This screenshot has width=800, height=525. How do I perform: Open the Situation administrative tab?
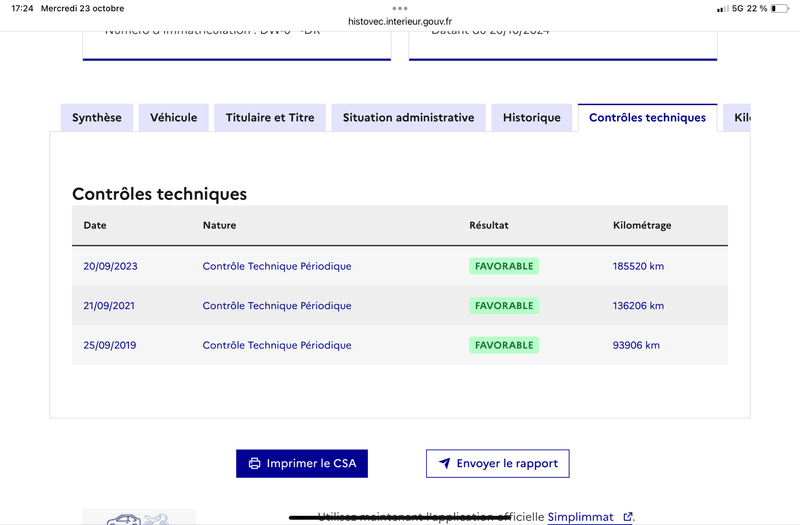[408, 118]
